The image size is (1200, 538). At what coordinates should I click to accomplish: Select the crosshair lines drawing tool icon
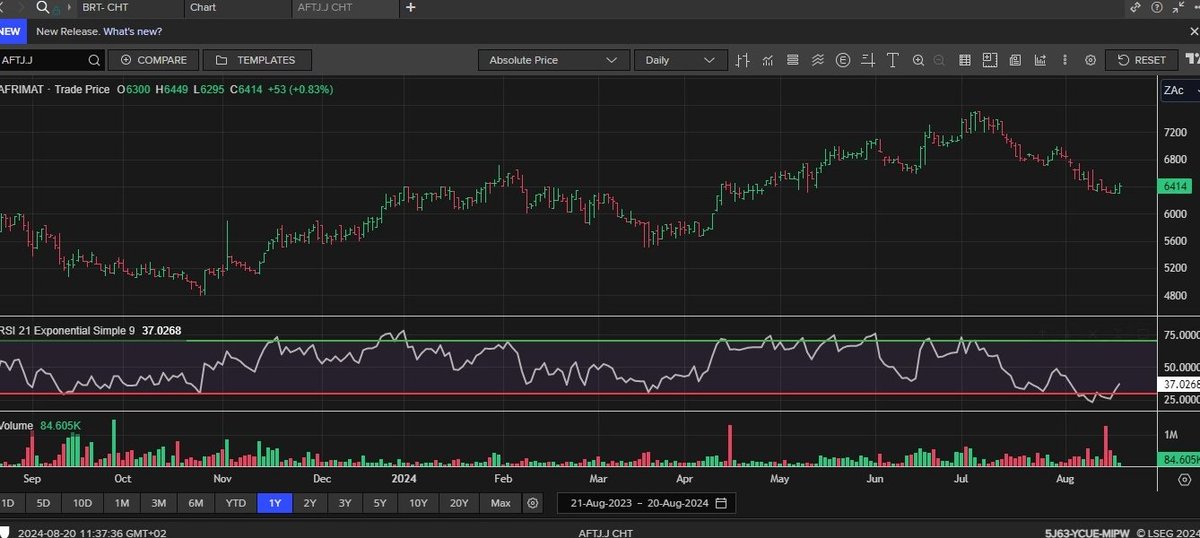click(868, 60)
